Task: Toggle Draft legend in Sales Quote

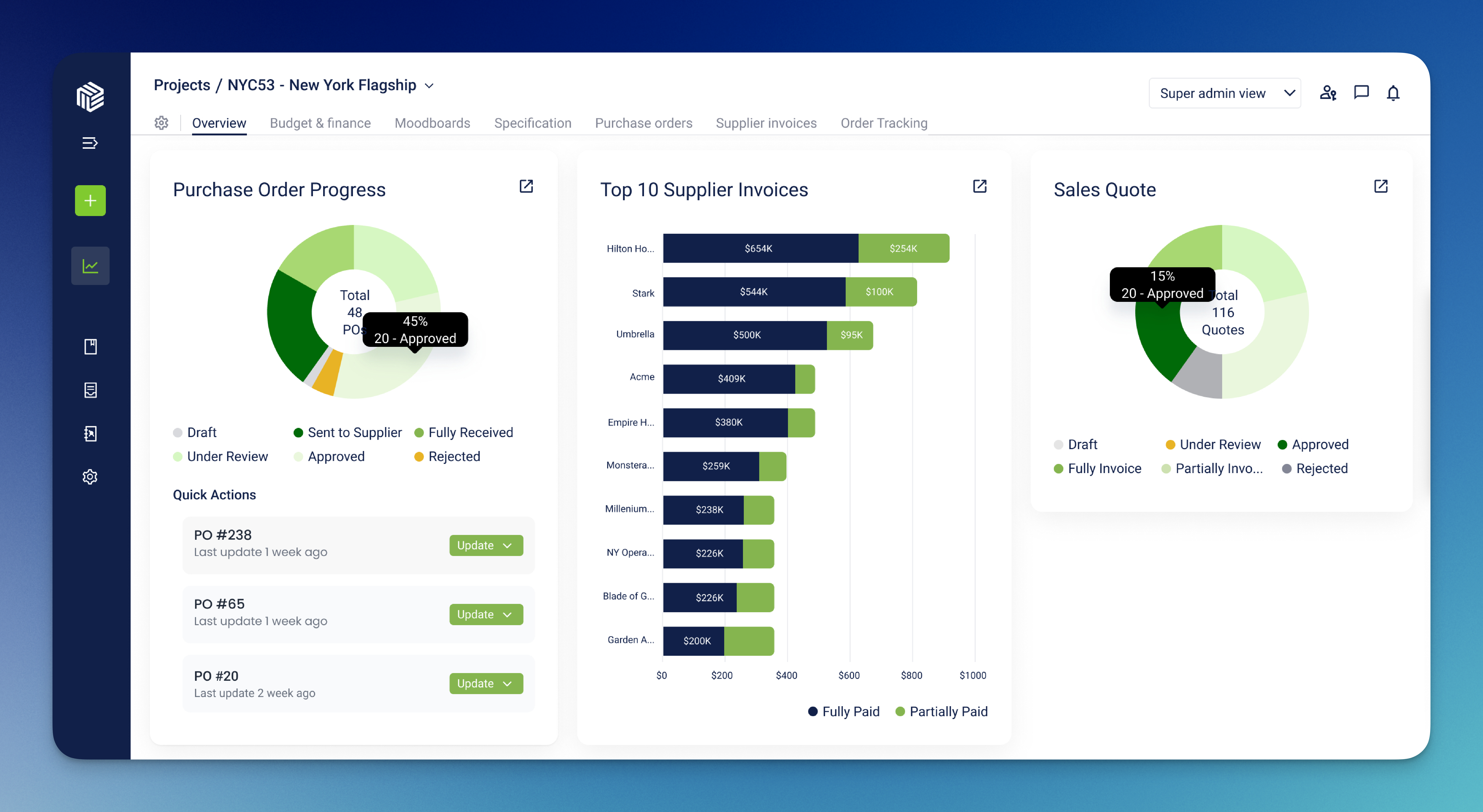Action: point(1075,444)
